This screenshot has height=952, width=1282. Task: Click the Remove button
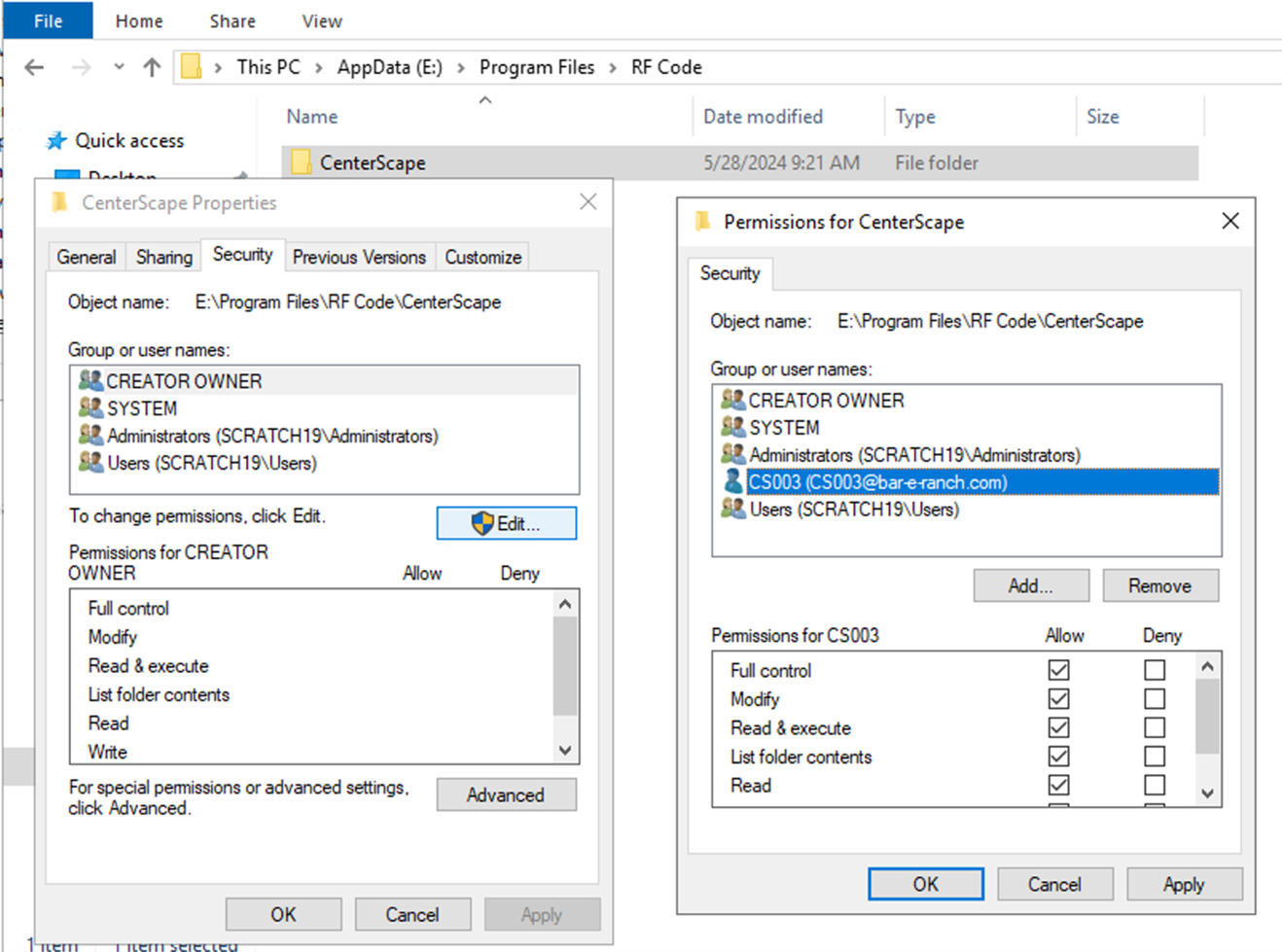(1159, 585)
